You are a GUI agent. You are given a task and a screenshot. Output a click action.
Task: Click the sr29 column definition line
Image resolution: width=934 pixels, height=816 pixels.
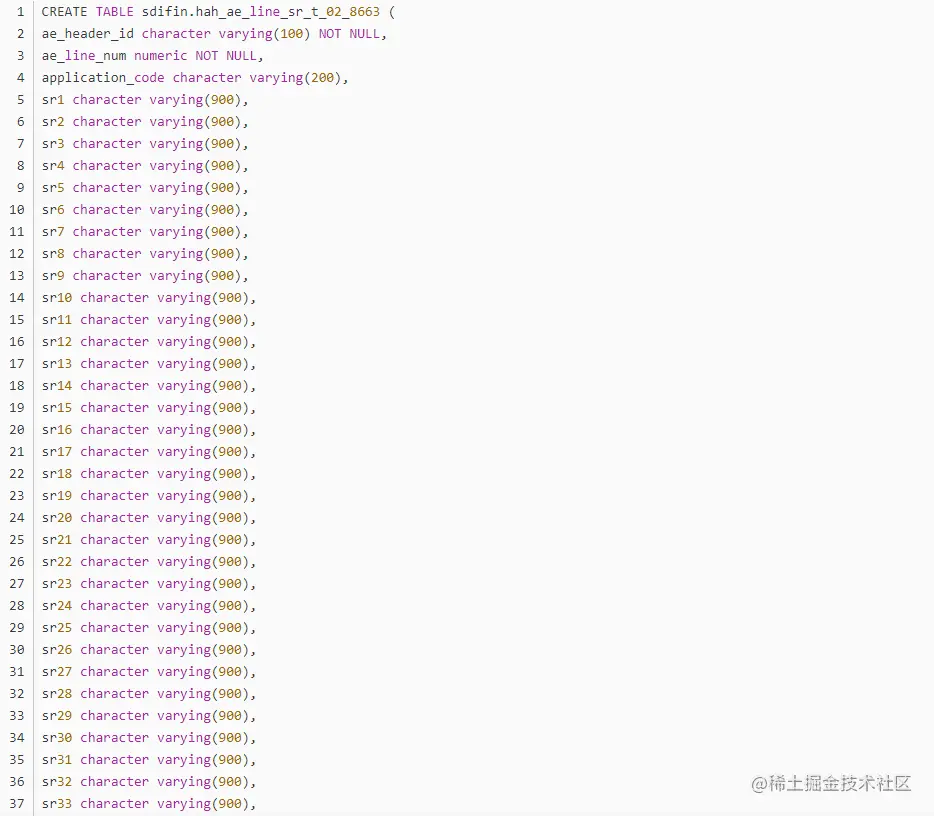[149, 717]
